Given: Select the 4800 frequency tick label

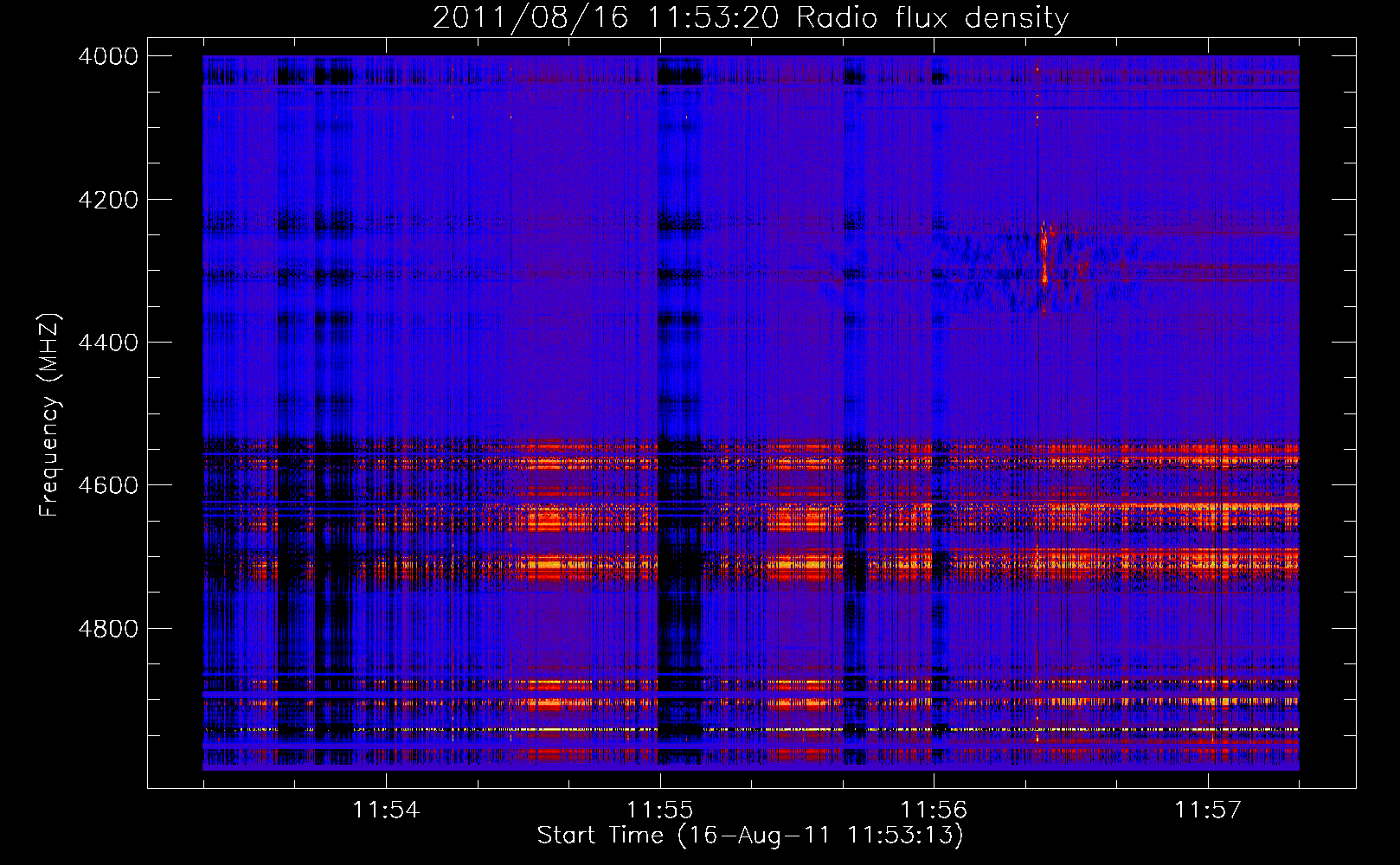Looking at the screenshot, I should (x=108, y=629).
